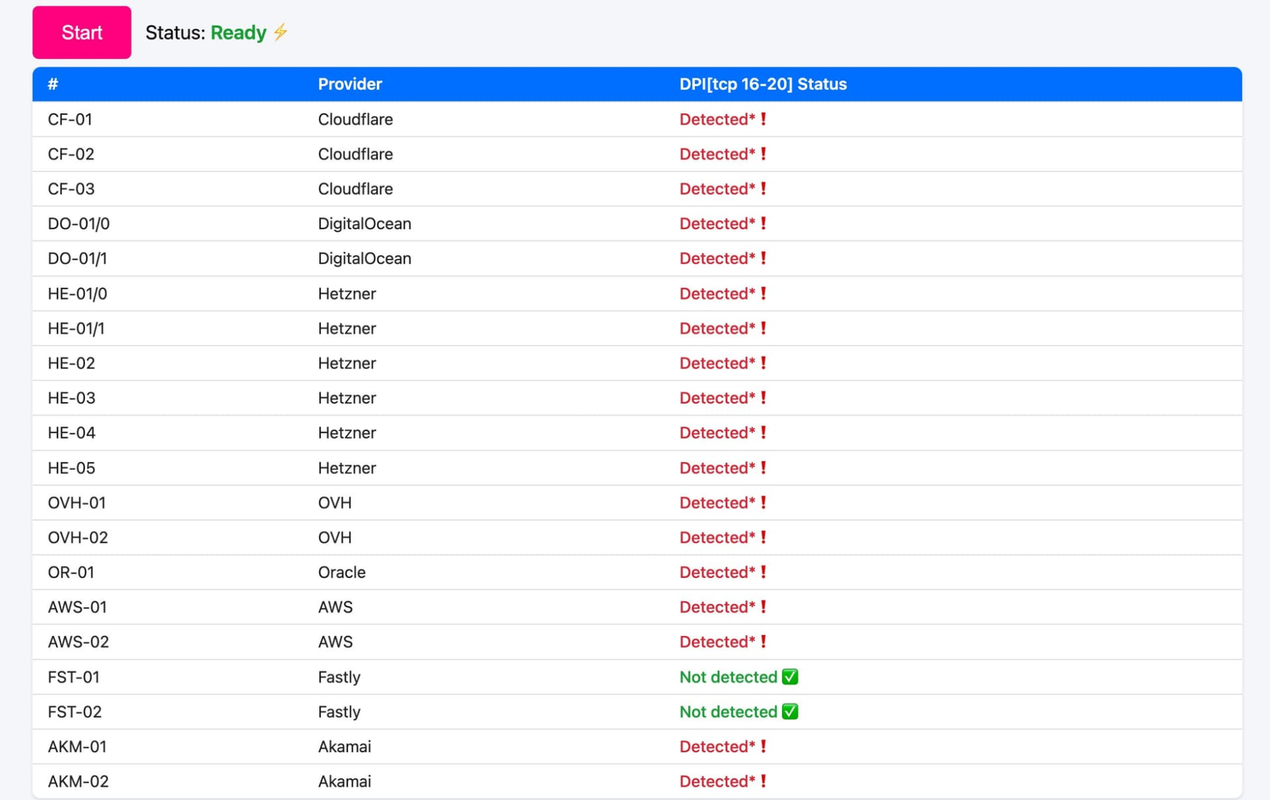
Task: Select the DO-01/1 row identifier
Action: pyautogui.click(x=78, y=259)
